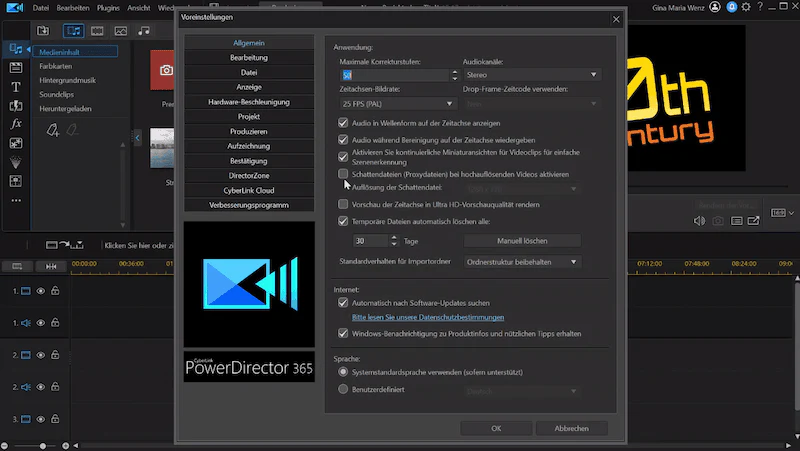Image resolution: width=800 pixels, height=451 pixels.
Task: Click the blue notification bell icon
Action: (x=732, y=7)
